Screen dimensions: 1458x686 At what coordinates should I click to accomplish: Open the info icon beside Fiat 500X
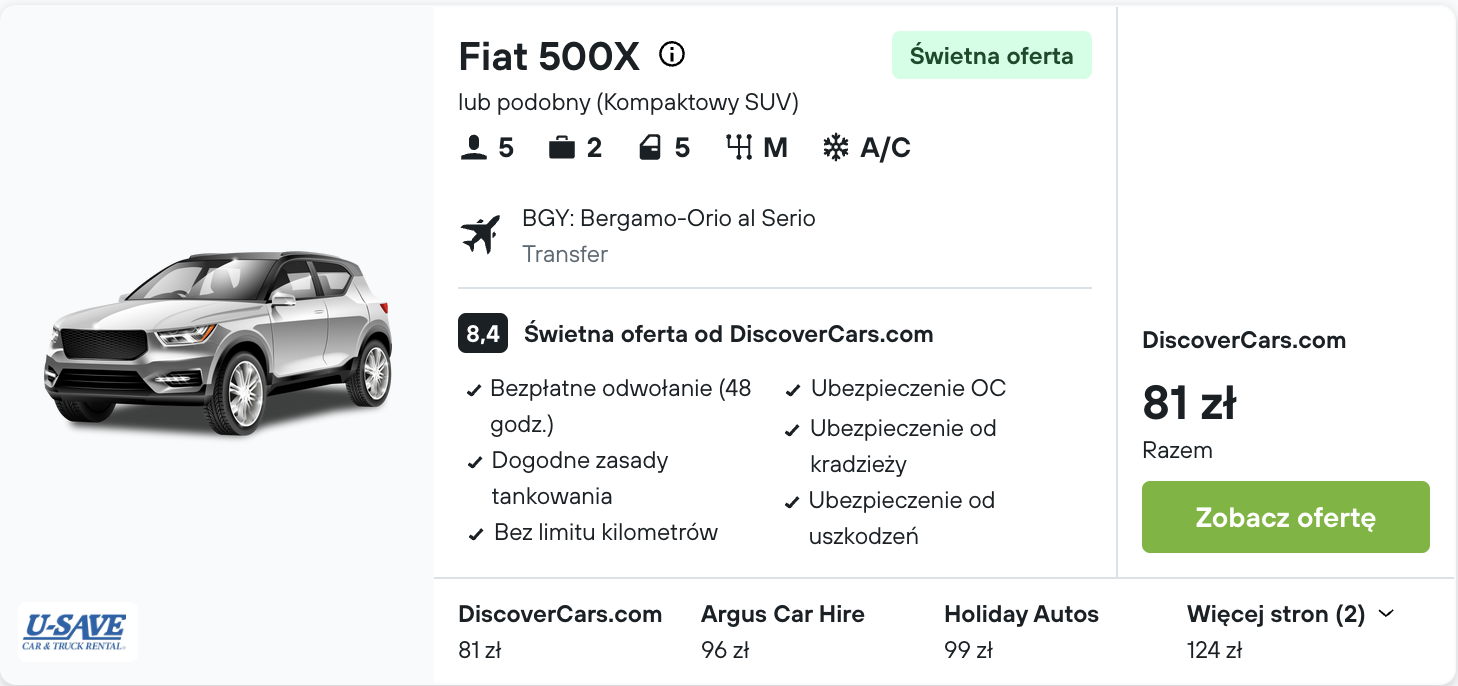[672, 54]
